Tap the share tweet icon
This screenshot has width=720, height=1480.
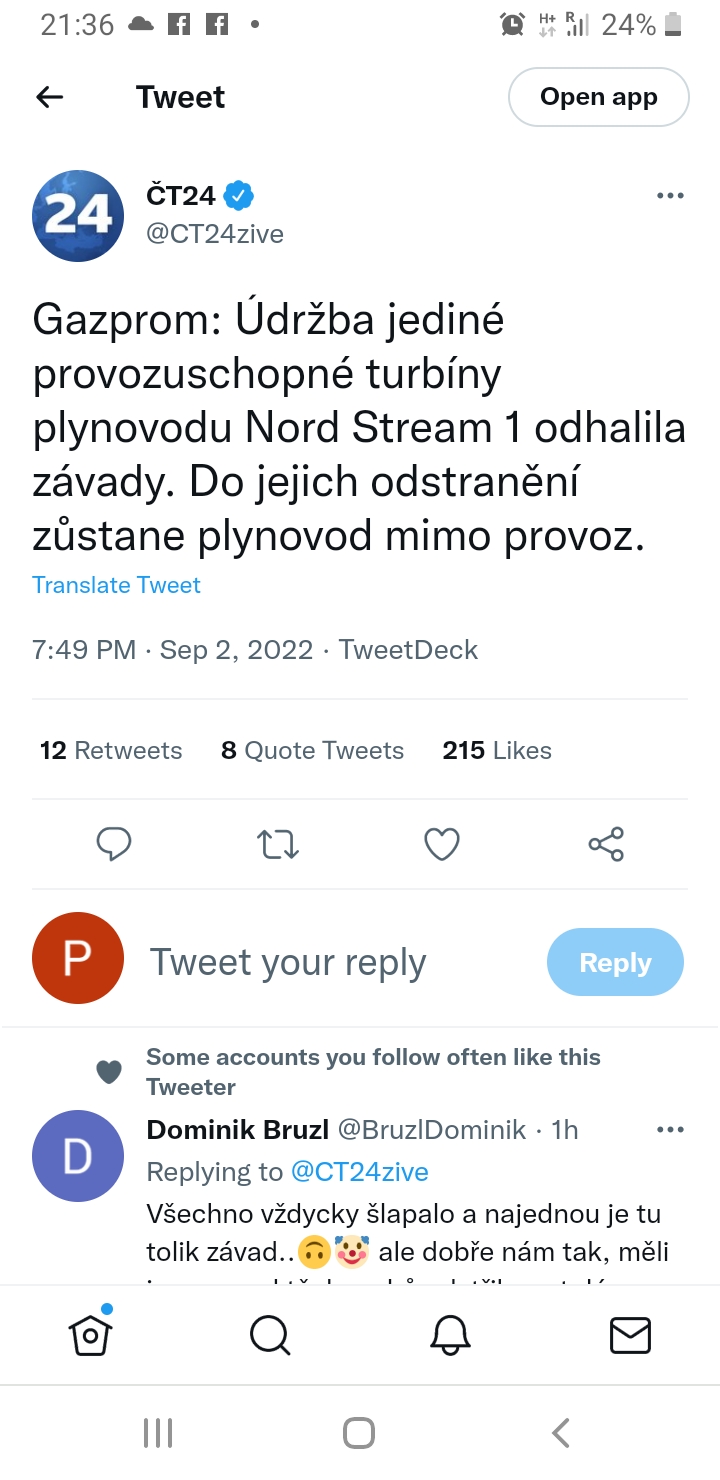click(x=606, y=844)
